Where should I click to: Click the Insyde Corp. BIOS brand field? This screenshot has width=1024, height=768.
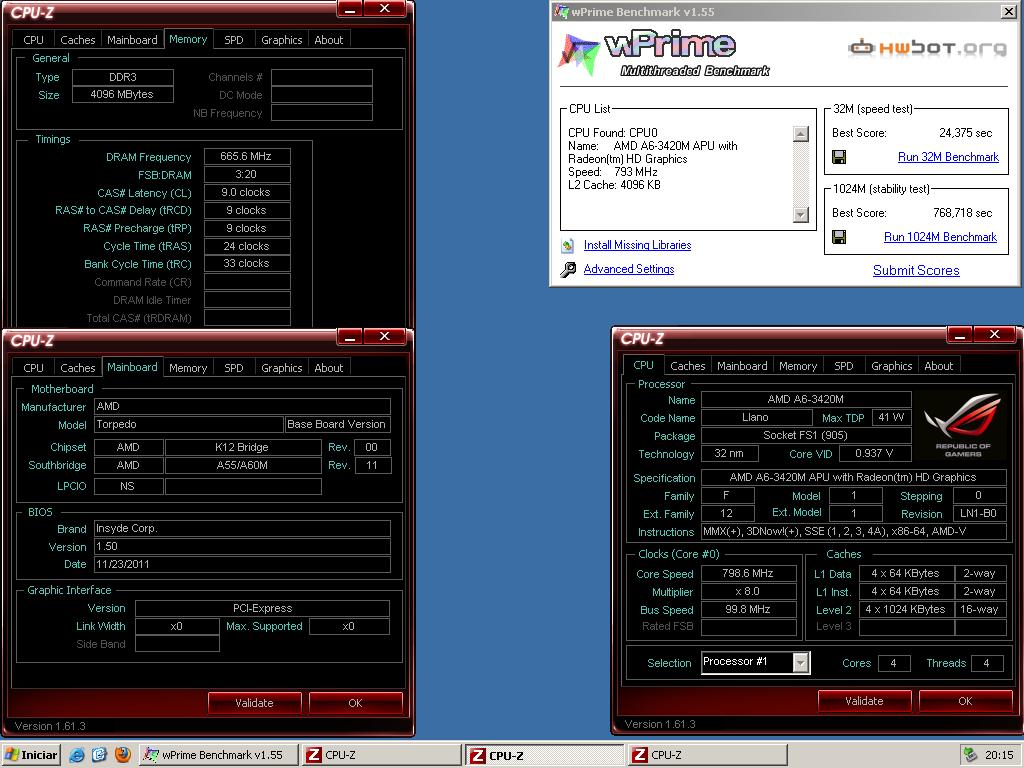click(x=242, y=528)
